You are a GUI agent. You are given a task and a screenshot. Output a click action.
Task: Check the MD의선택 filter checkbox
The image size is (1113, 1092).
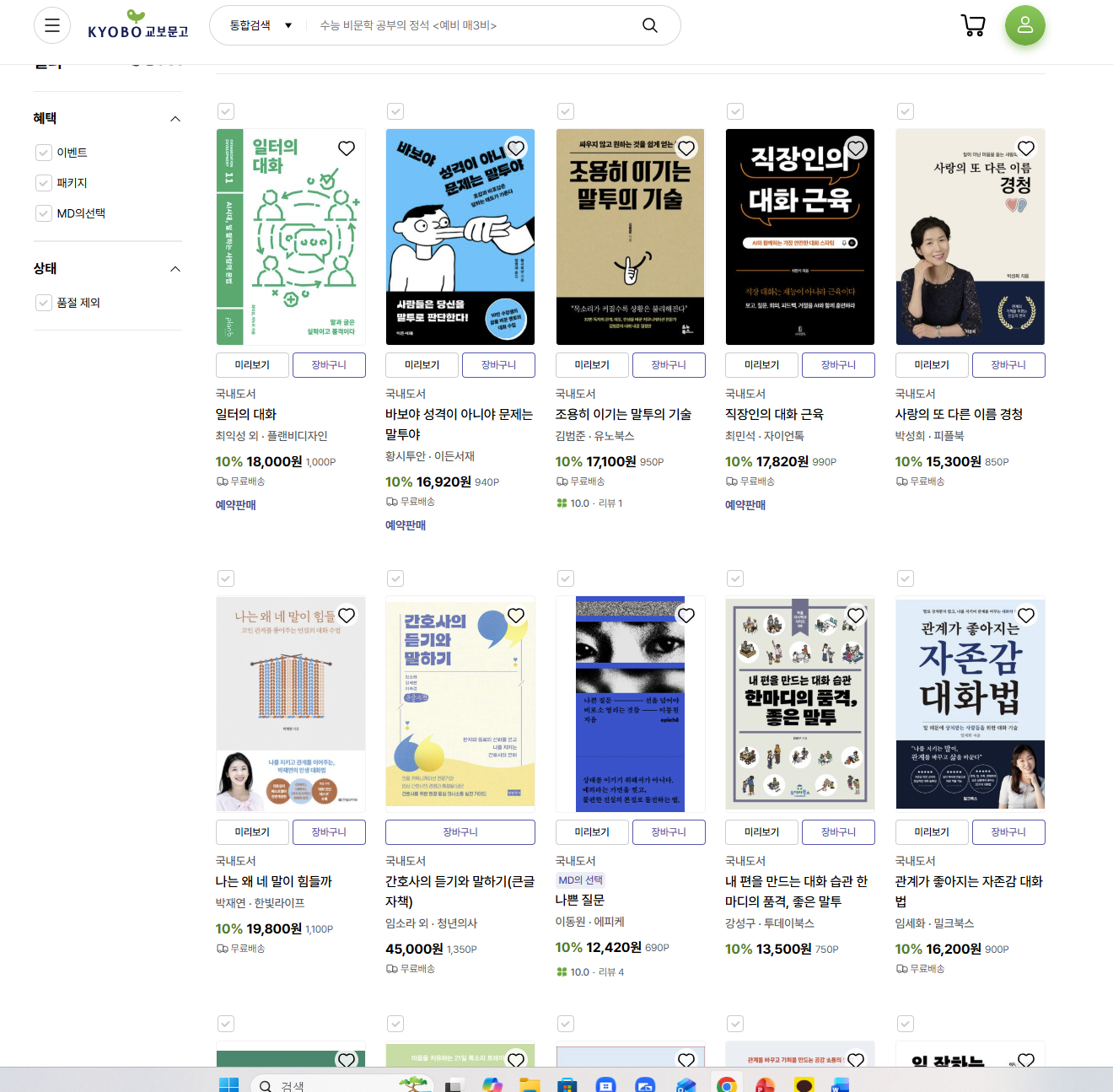click(x=44, y=213)
